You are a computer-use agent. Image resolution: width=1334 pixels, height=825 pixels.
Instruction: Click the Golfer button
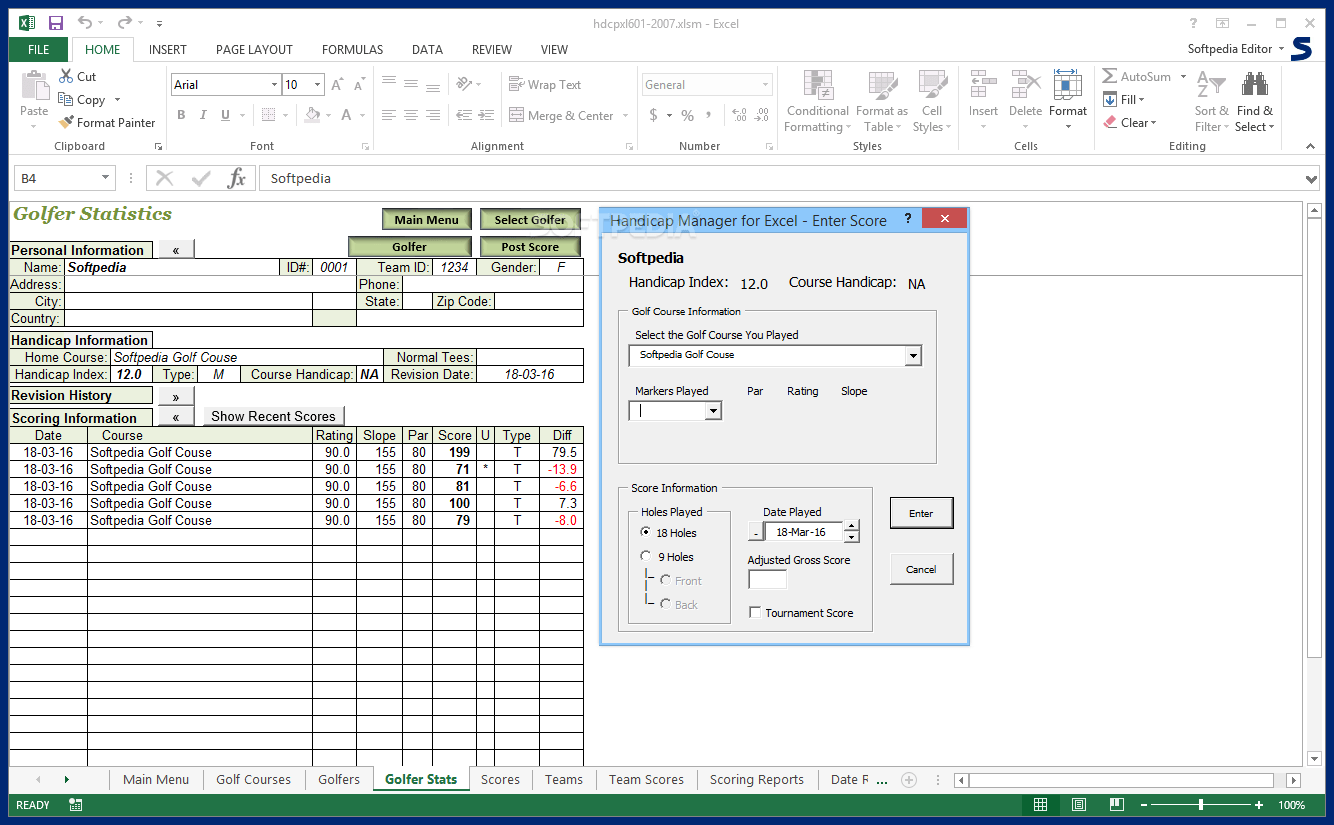(409, 247)
